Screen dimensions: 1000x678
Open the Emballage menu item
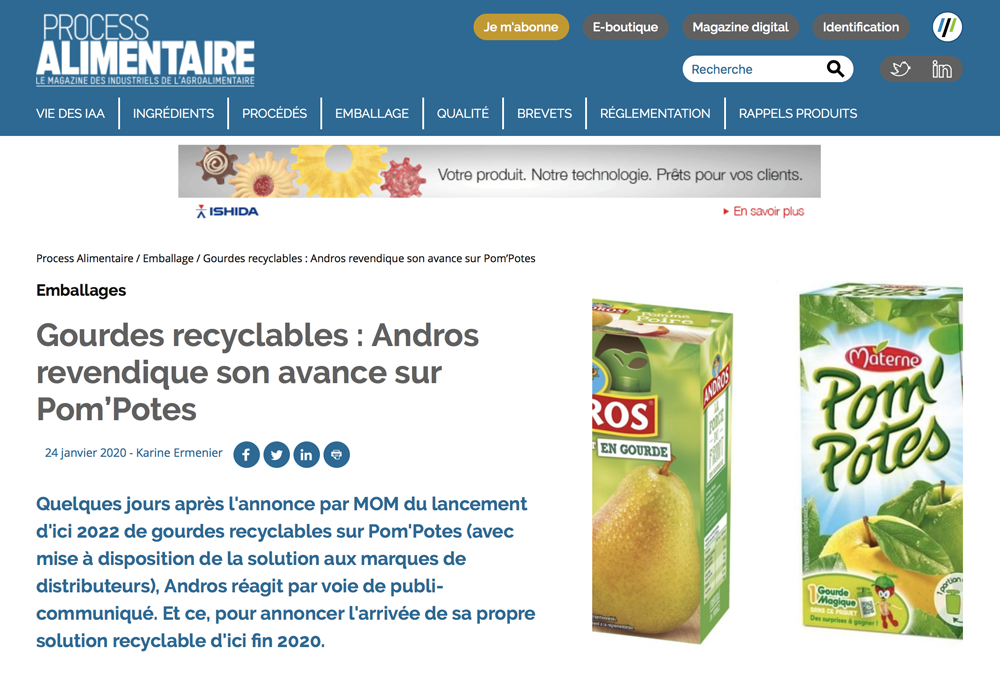(372, 114)
